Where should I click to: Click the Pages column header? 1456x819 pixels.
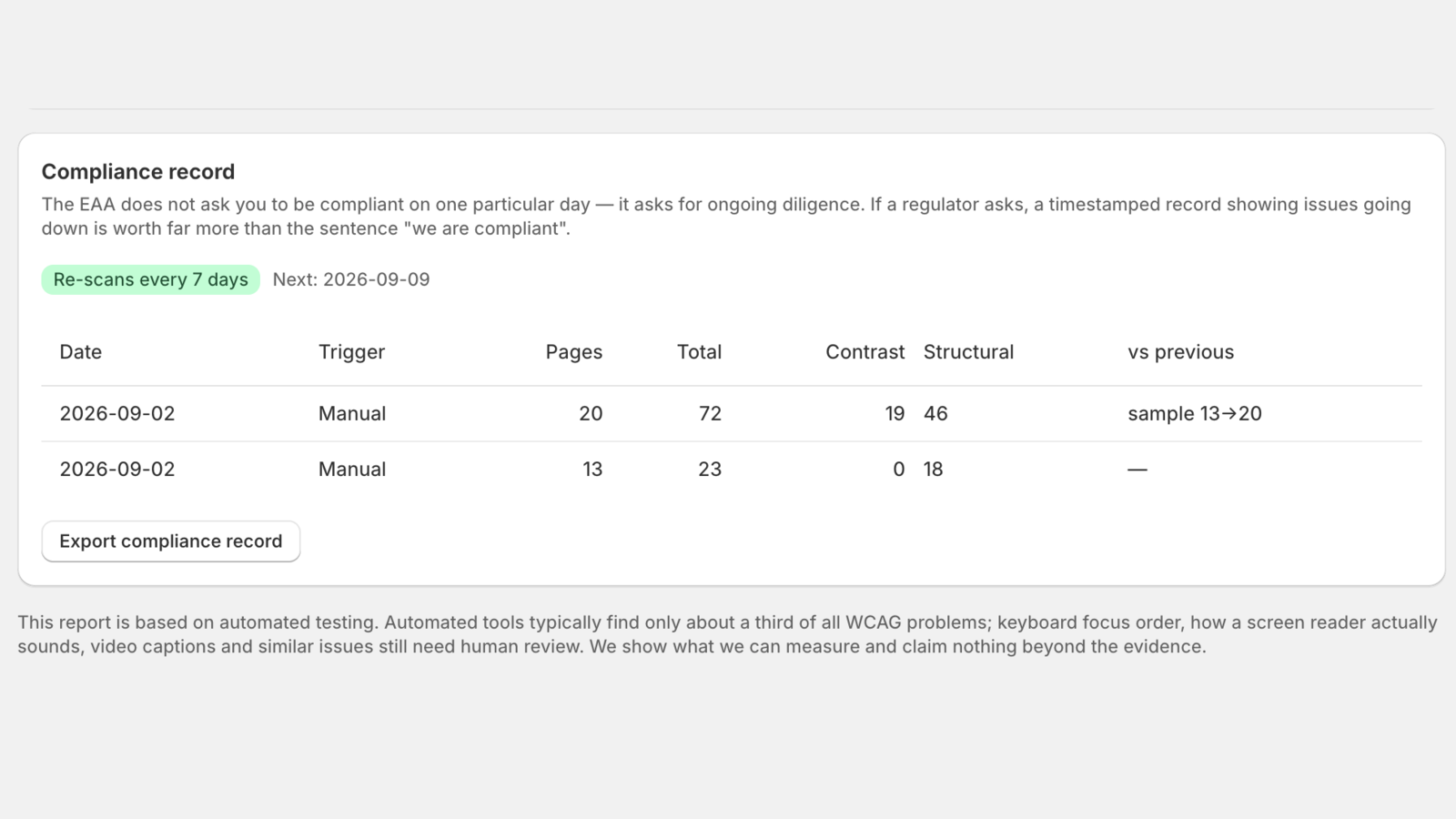tap(574, 352)
